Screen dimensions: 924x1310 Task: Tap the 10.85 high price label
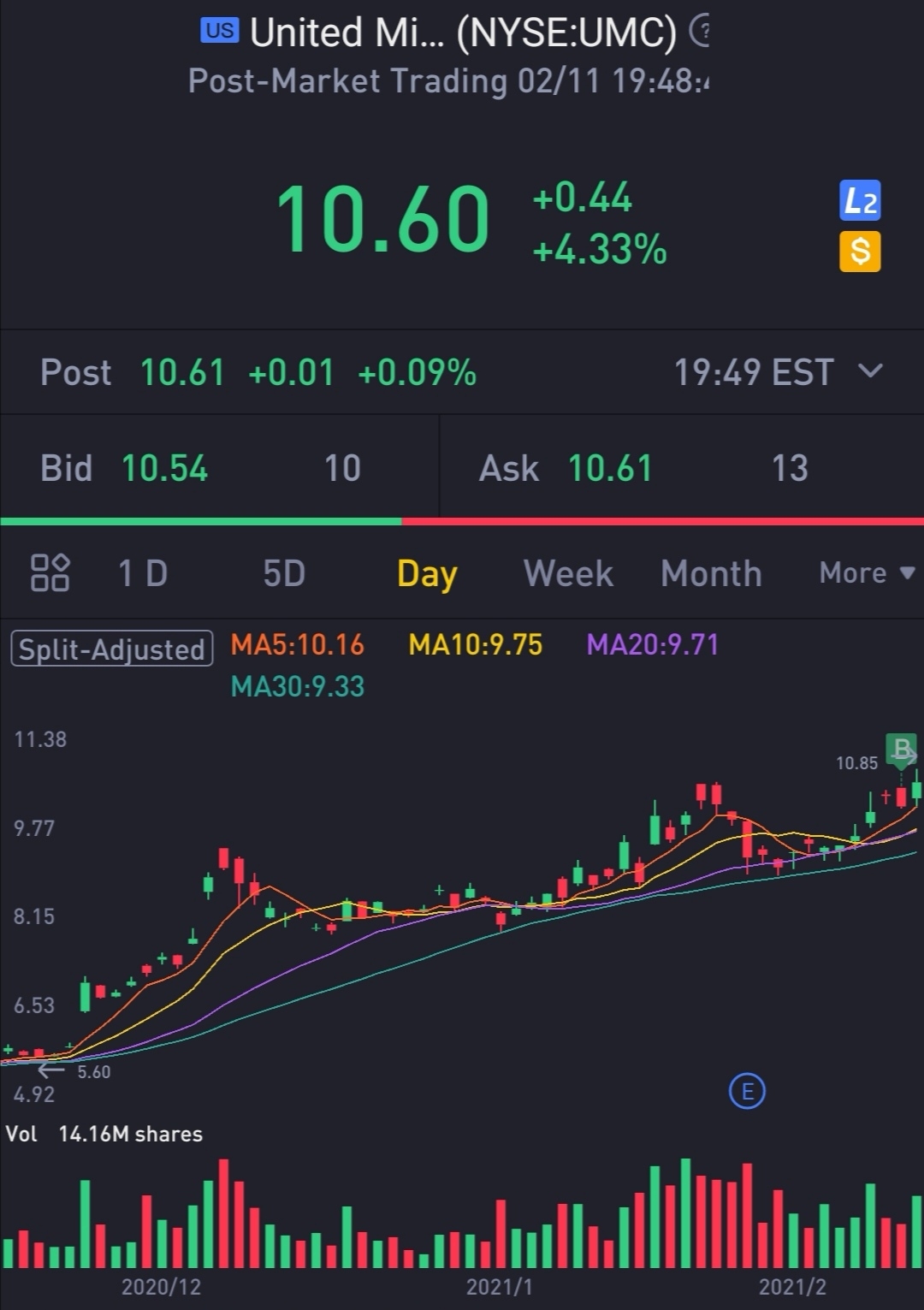pyautogui.click(x=856, y=762)
